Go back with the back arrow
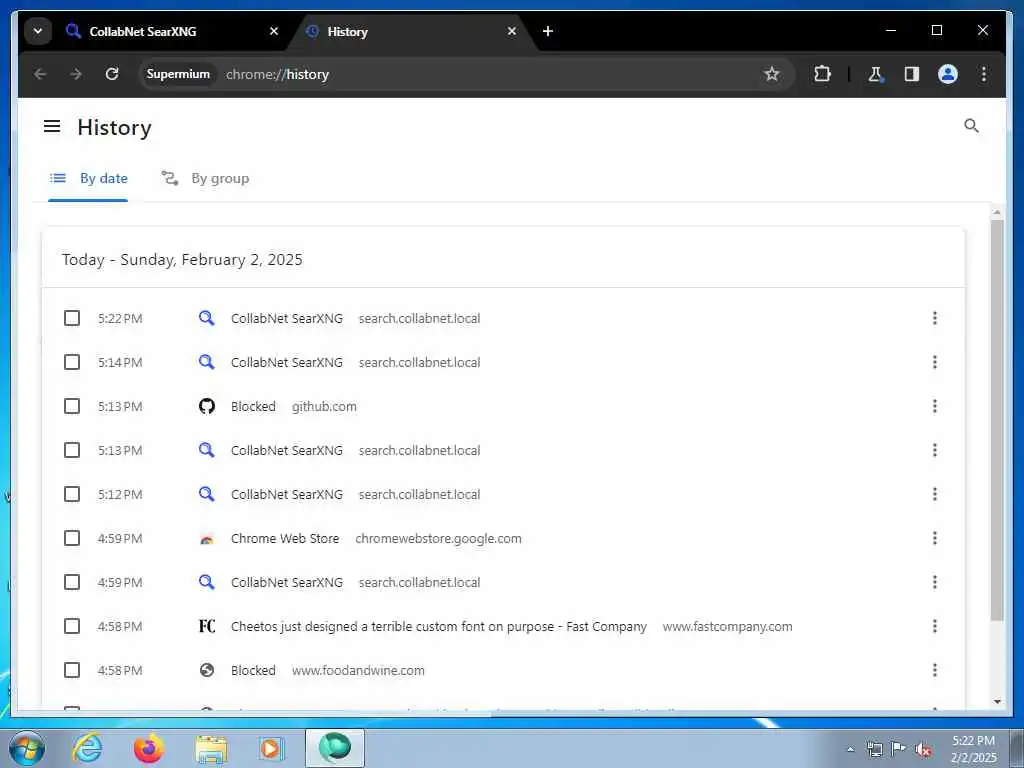This screenshot has width=1024, height=768. tap(40, 74)
